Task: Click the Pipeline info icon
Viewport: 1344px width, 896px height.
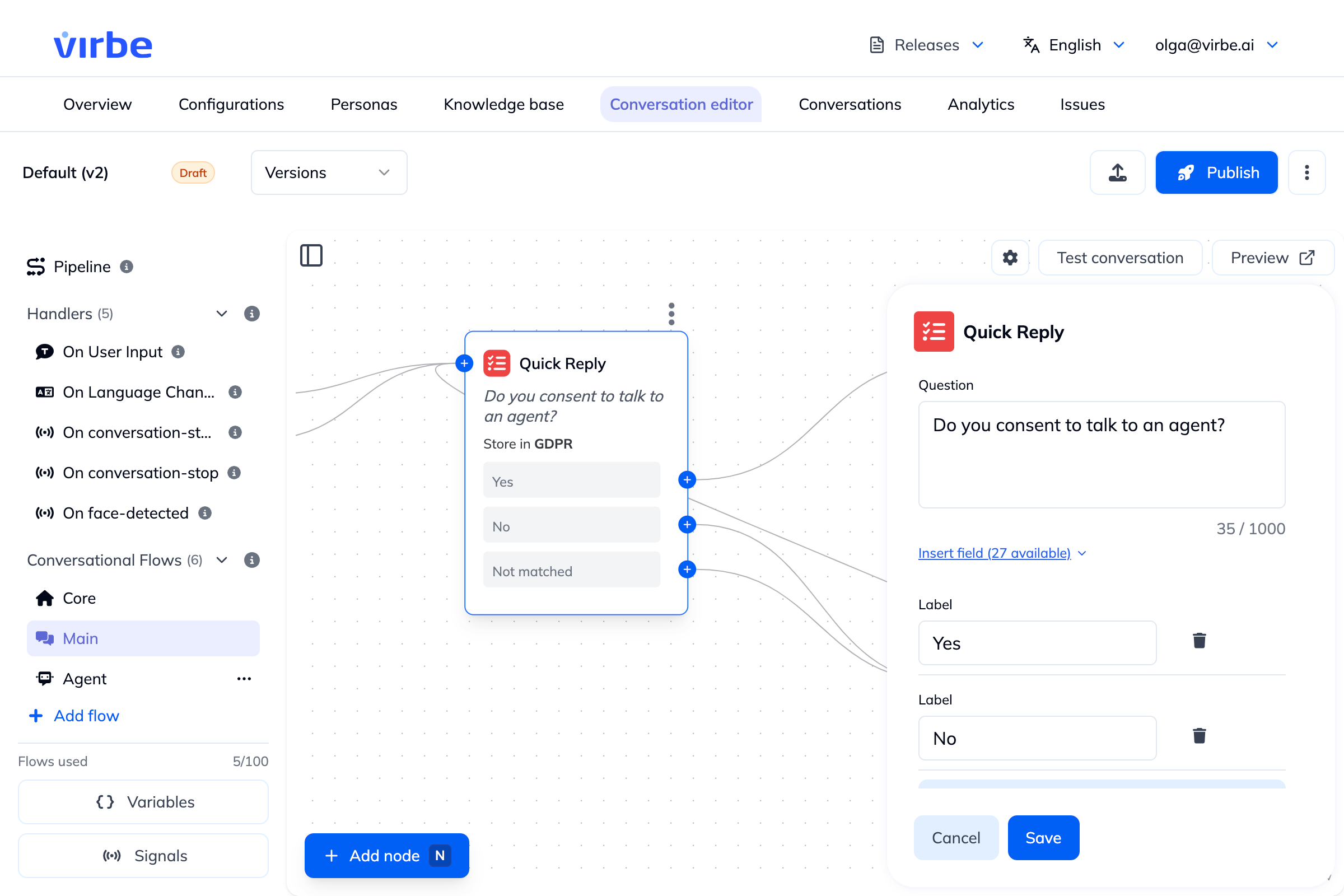Action: [x=127, y=267]
